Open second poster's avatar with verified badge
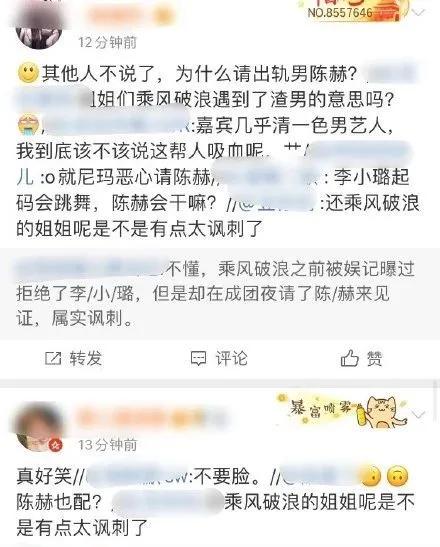Screen dimensions: 440x547 pos(39,426)
